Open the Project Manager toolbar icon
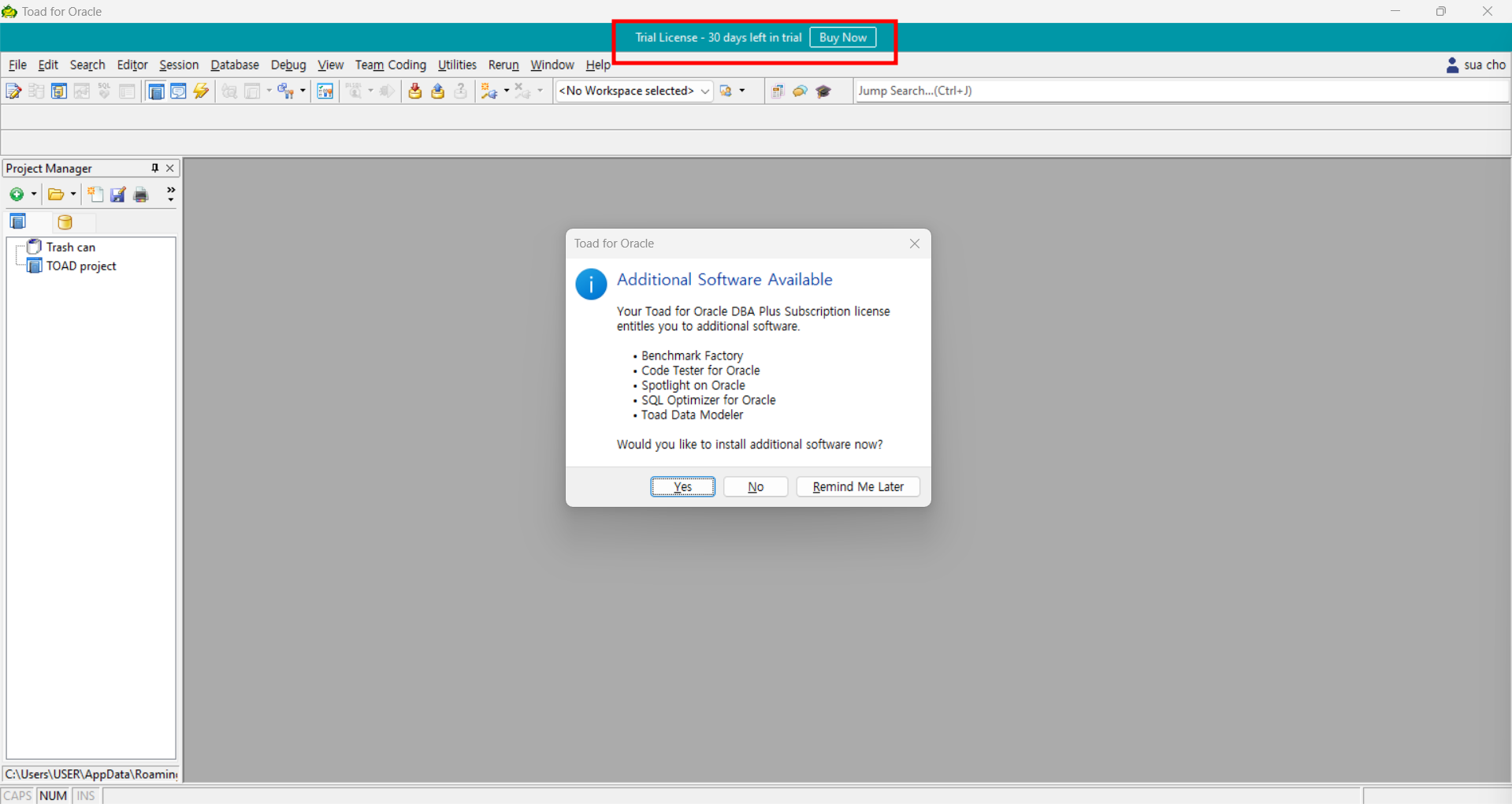 (x=156, y=91)
